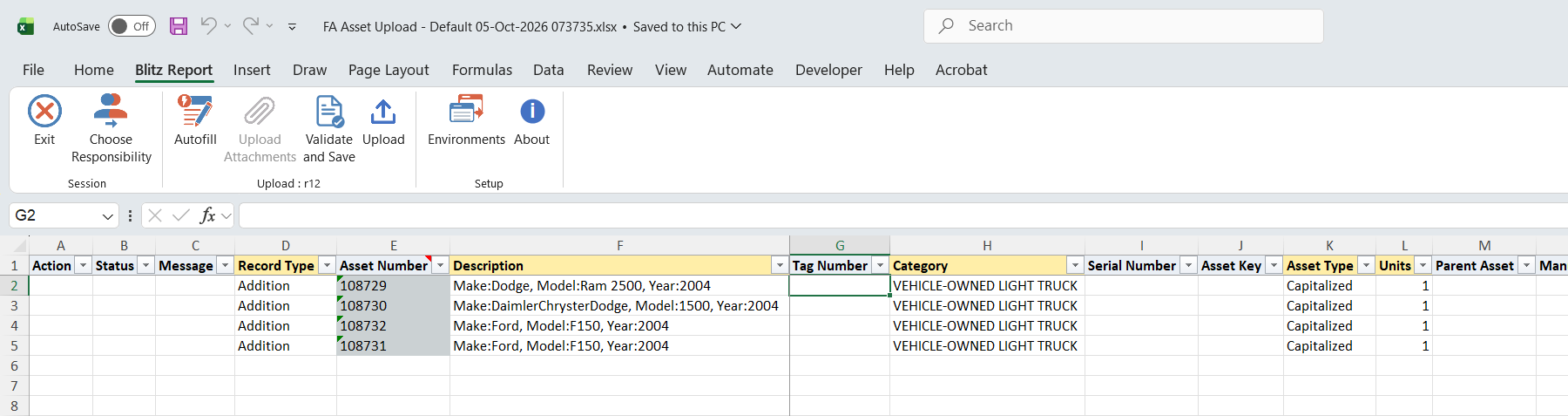Open the Action column filter
The height and width of the screenshot is (416, 1568).
click(x=84, y=265)
